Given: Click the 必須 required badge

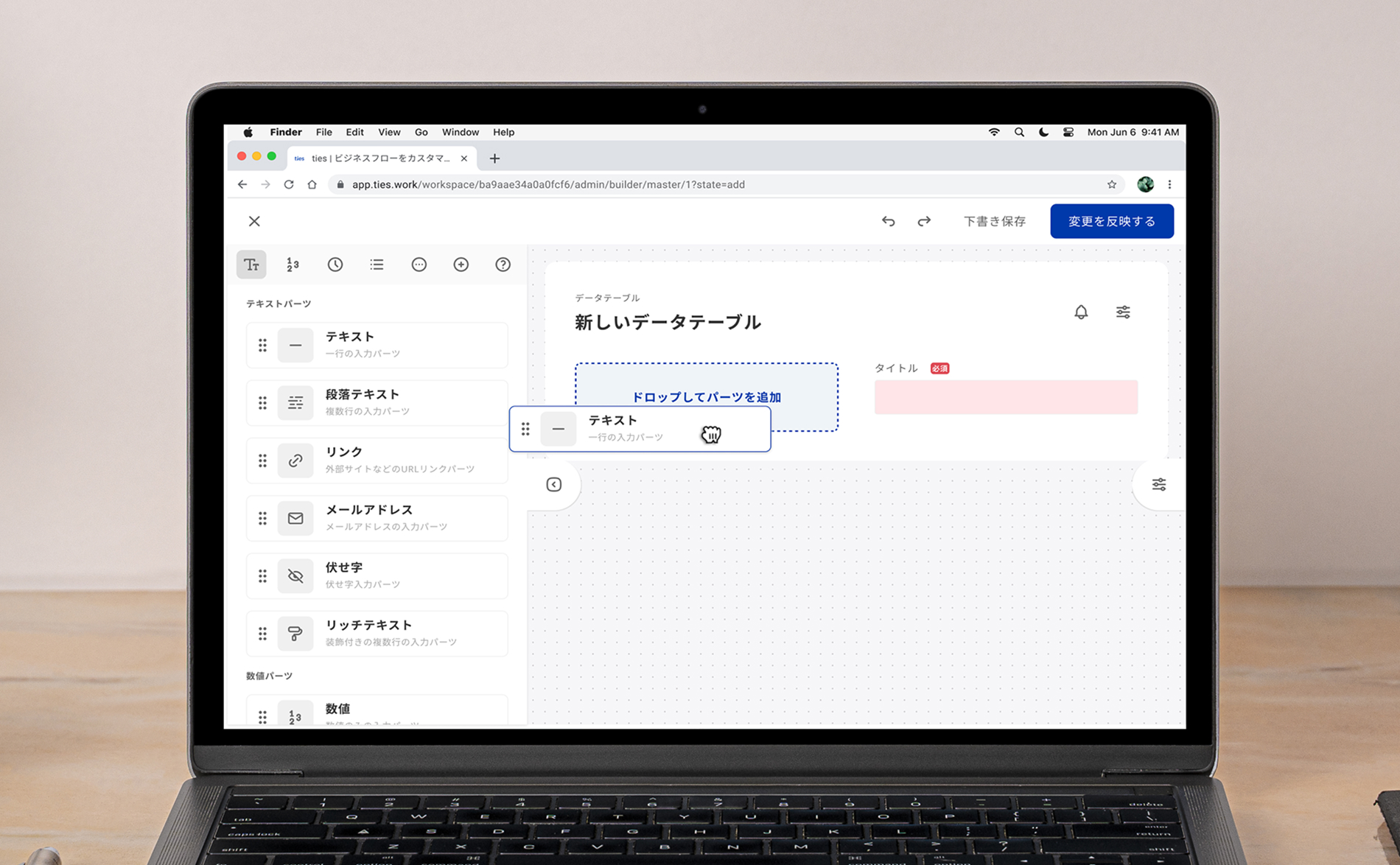Looking at the screenshot, I should (x=939, y=368).
